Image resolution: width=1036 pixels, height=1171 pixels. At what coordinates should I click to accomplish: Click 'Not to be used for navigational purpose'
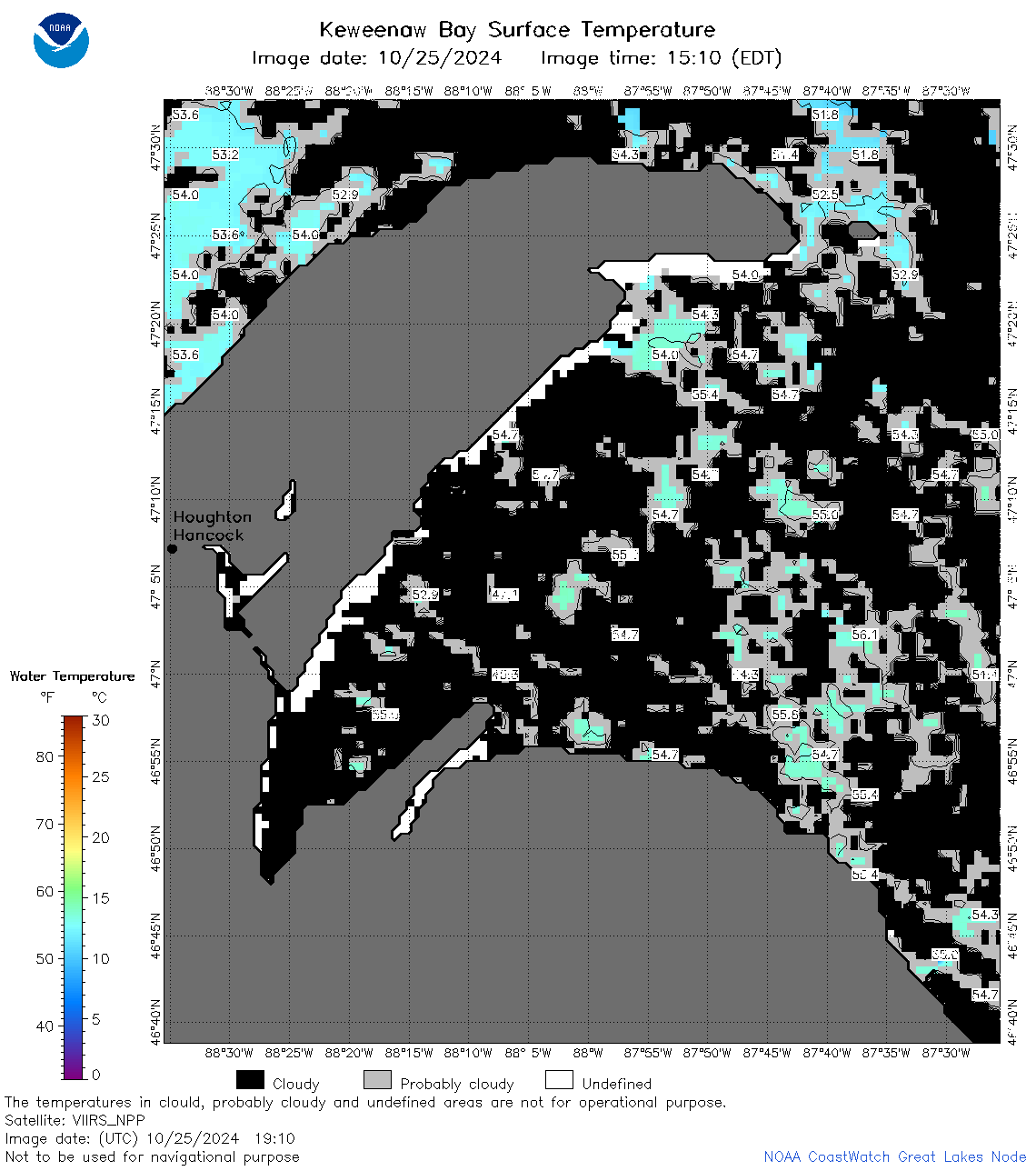point(152,1156)
